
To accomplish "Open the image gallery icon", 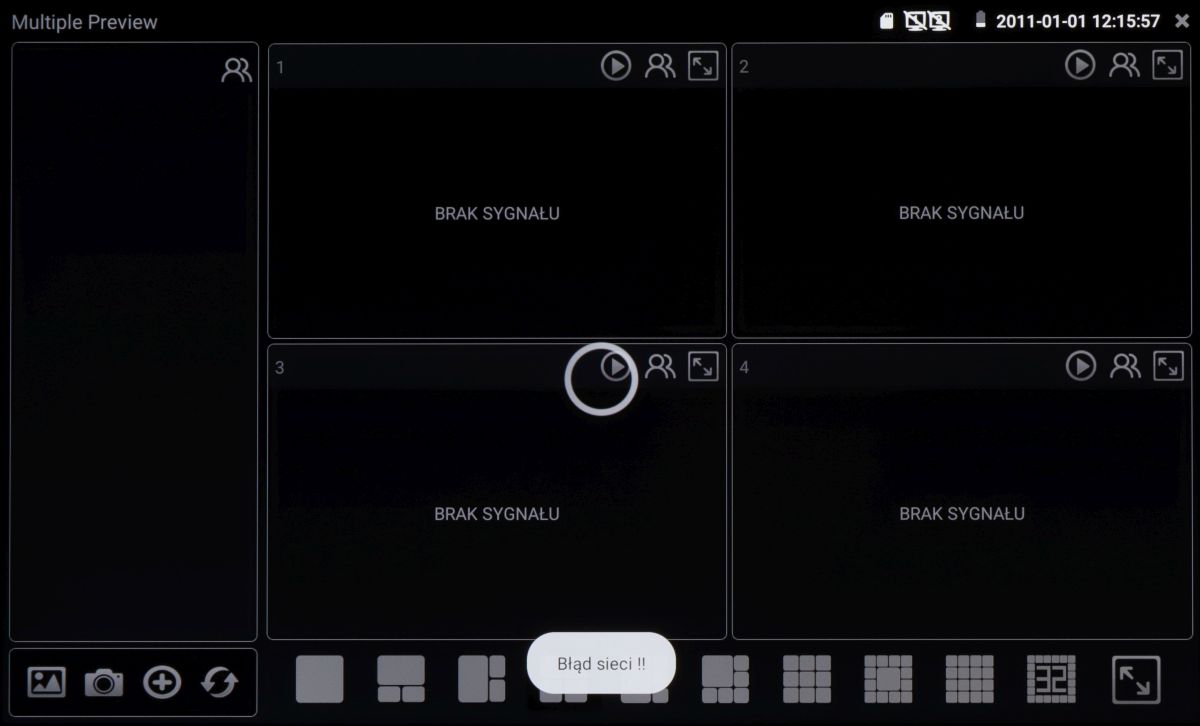I will (x=46, y=683).
